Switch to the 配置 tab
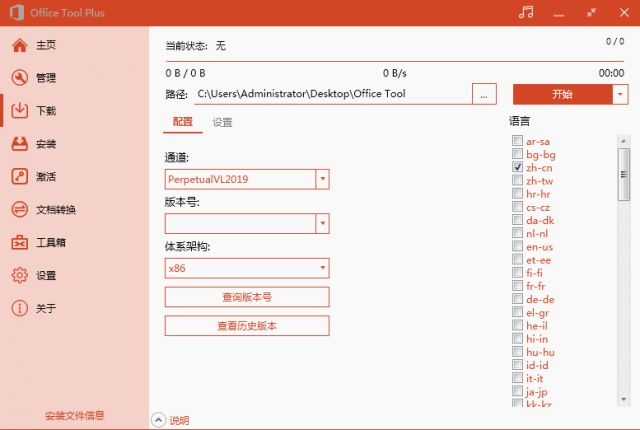Screen dimensions: 640x430 [182, 122]
